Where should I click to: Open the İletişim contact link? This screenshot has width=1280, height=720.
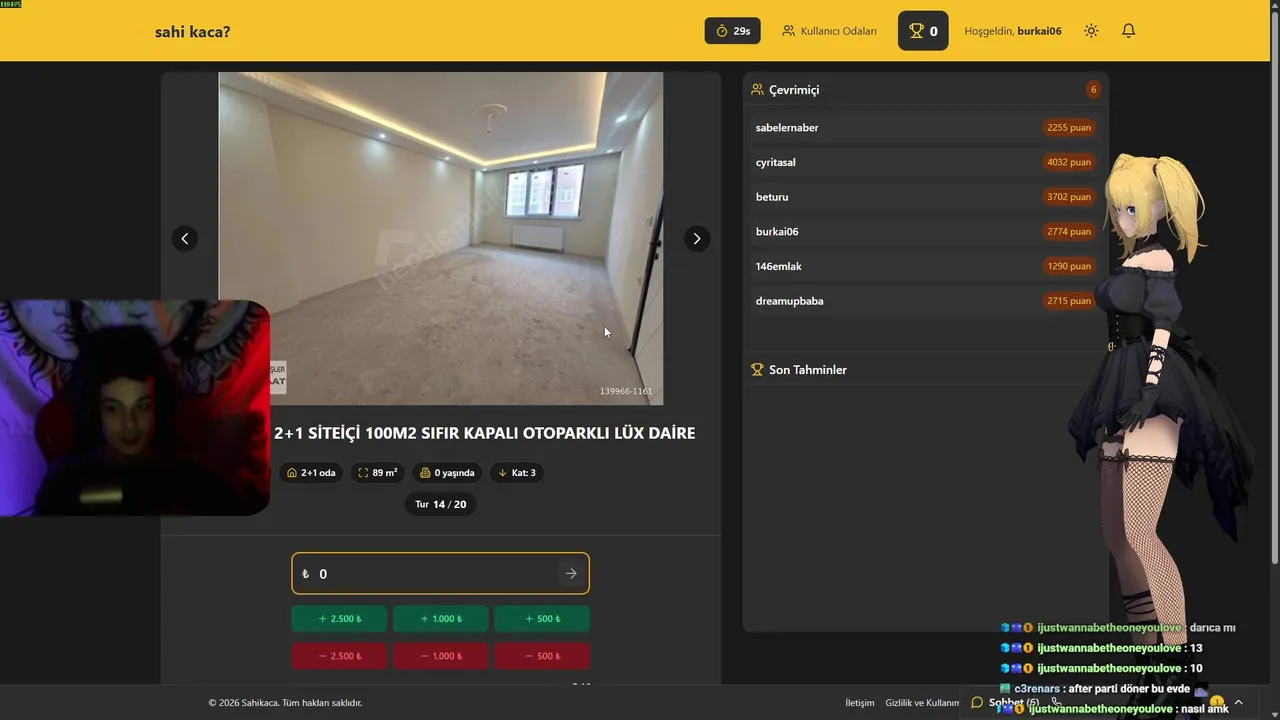click(860, 703)
